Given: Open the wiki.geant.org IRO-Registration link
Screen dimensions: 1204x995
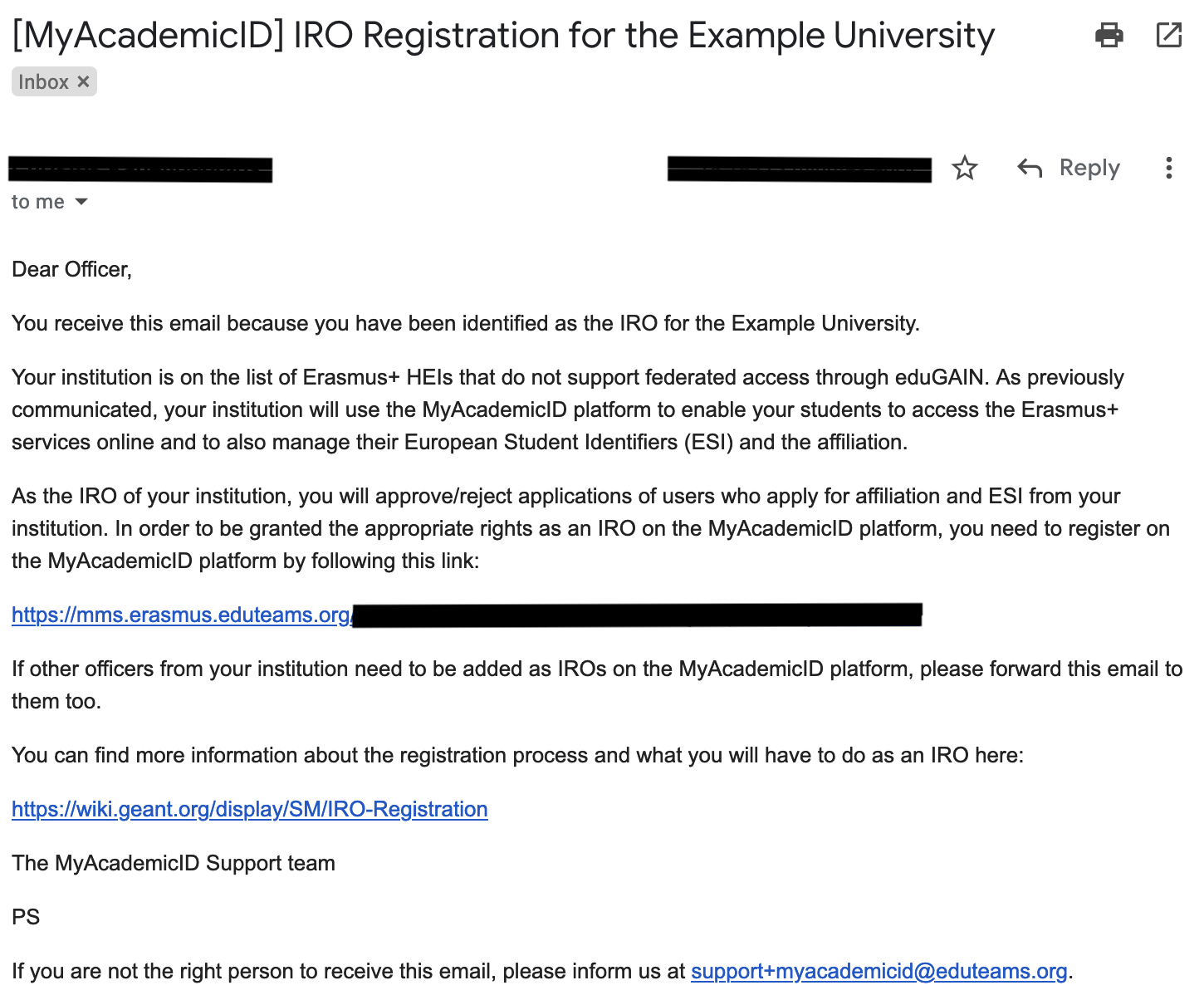Looking at the screenshot, I should (249, 809).
